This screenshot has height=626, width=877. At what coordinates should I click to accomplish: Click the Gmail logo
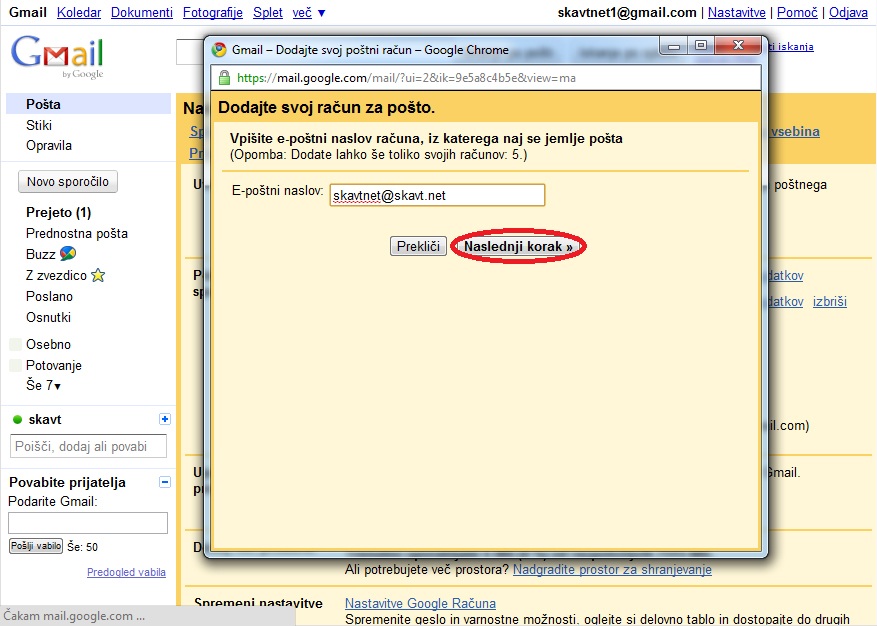[x=57, y=57]
